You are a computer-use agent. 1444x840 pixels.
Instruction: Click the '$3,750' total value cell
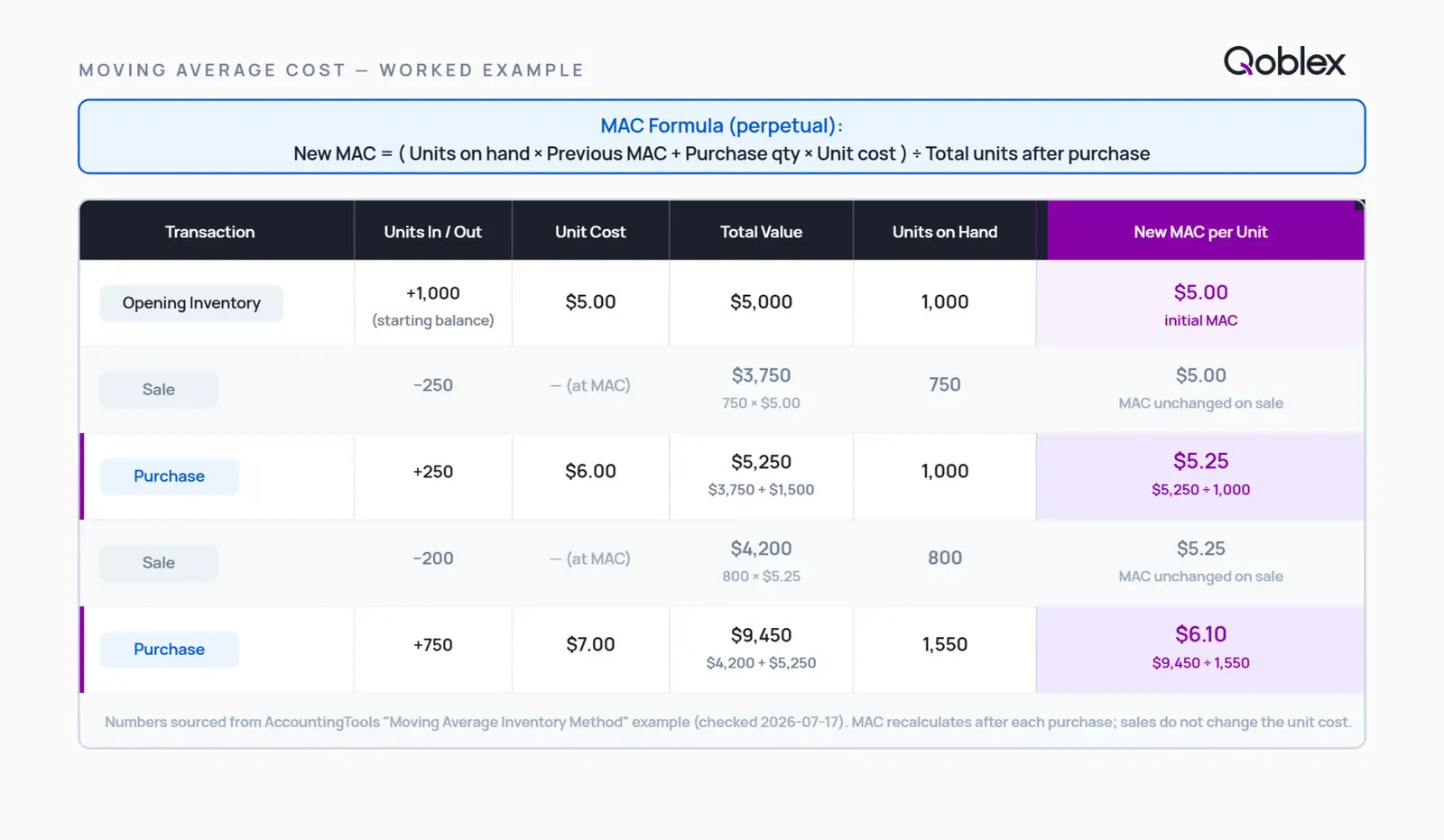[761, 375]
